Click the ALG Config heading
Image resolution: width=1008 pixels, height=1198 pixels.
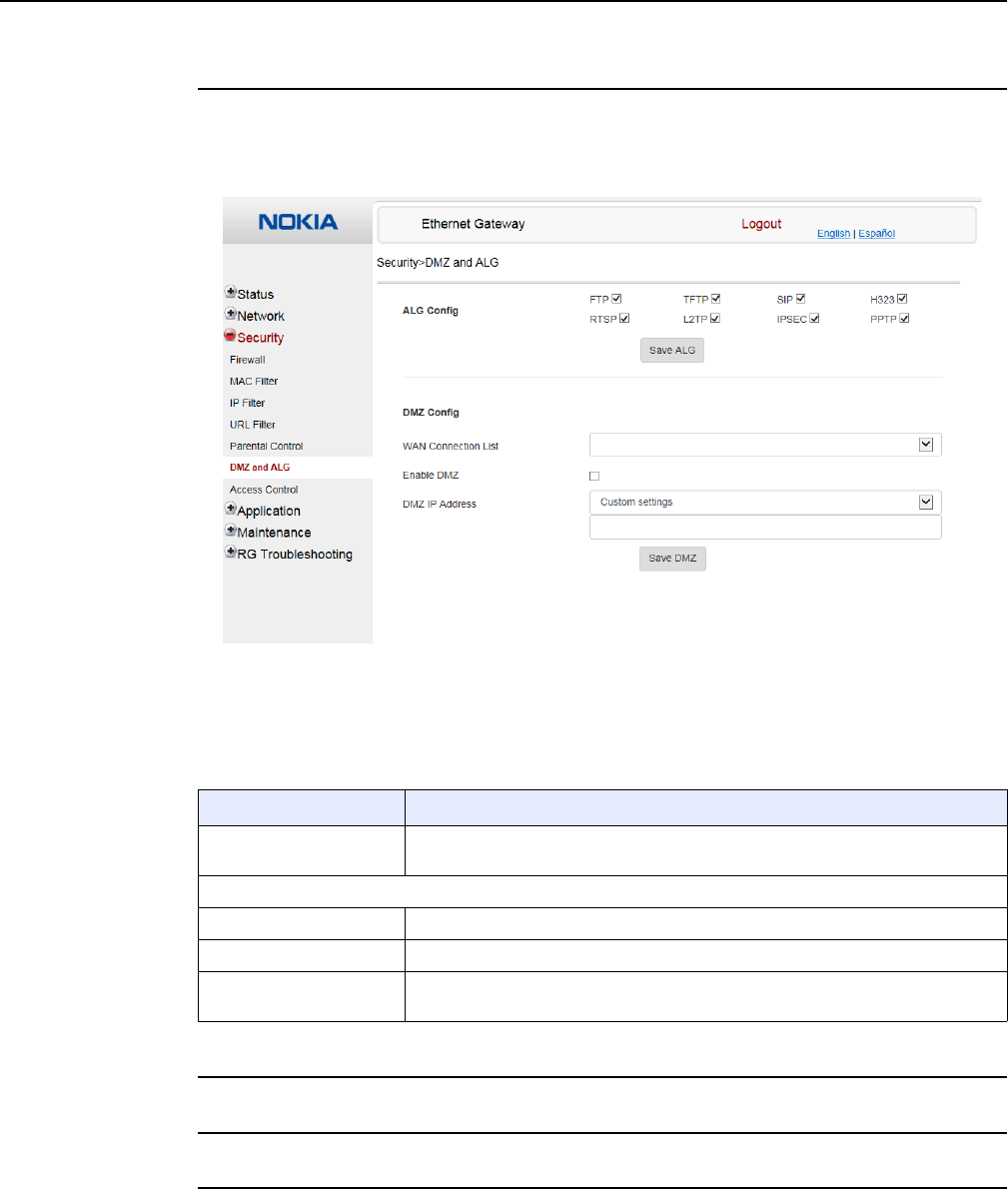(x=431, y=311)
